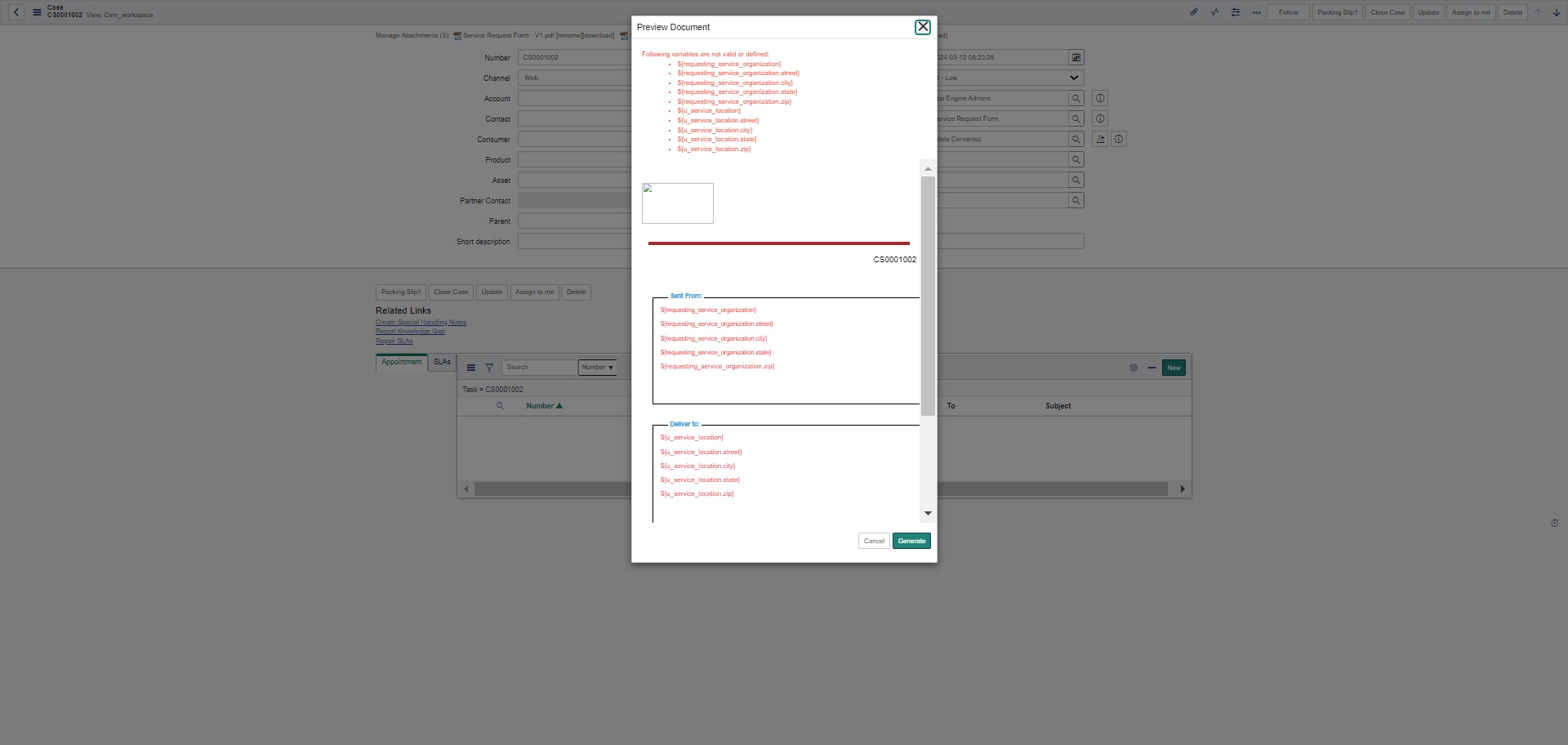Screen dimensions: 1568x745
Task: Show info for App Engine Admins field
Action: point(1100,98)
